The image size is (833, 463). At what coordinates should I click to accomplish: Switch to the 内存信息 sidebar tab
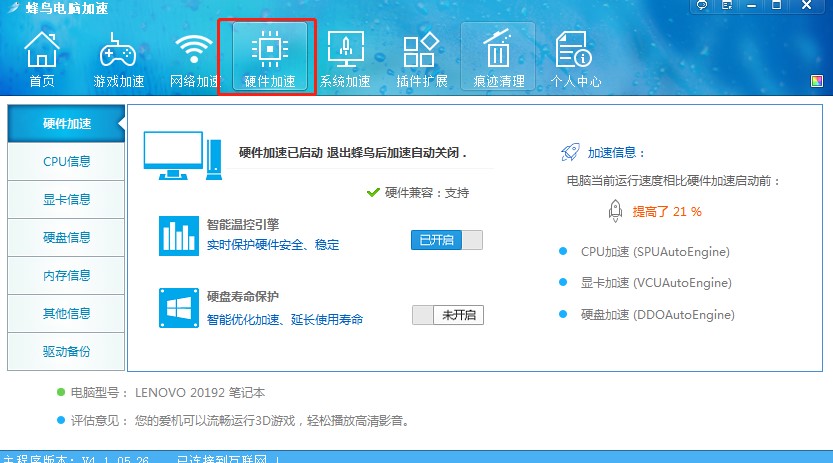tap(66, 276)
